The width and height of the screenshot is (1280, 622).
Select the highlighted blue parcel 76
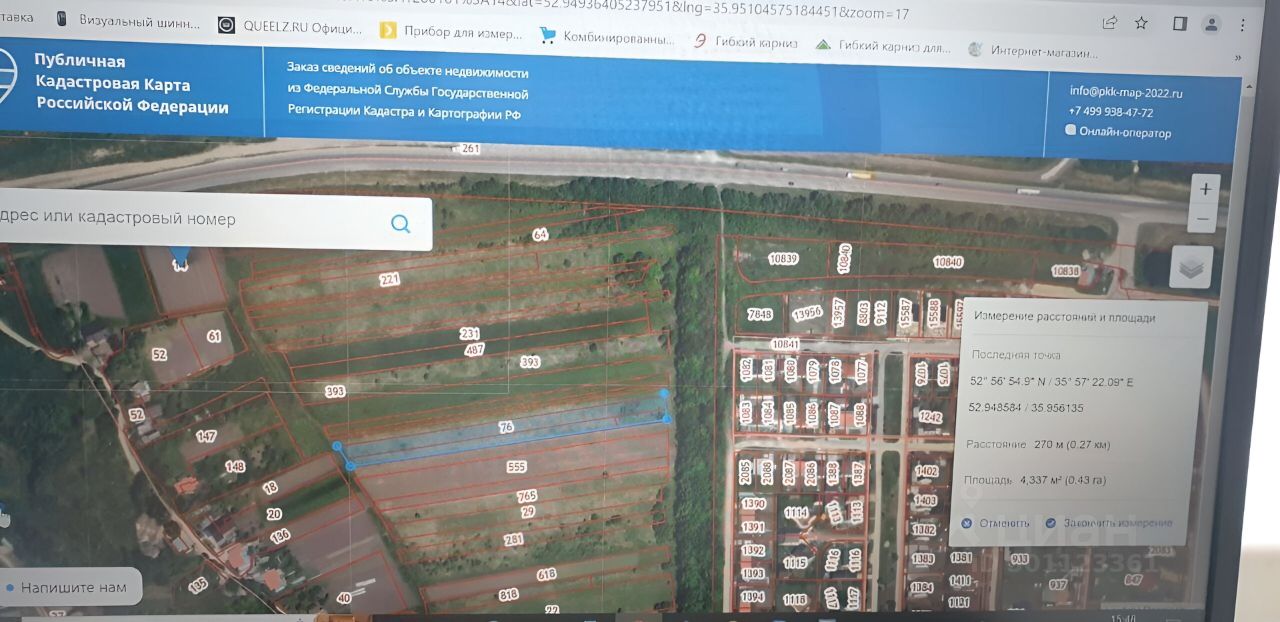pyautogui.click(x=506, y=429)
